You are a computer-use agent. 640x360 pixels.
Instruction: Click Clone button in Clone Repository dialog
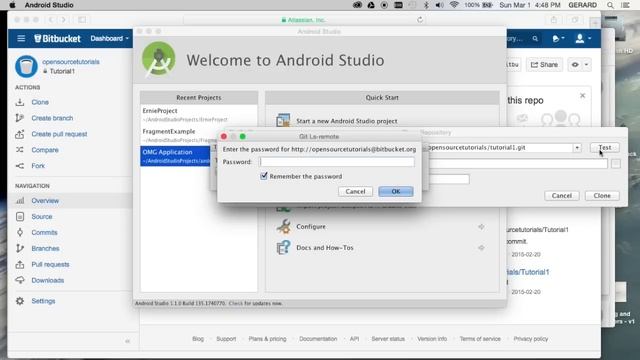[602, 196]
